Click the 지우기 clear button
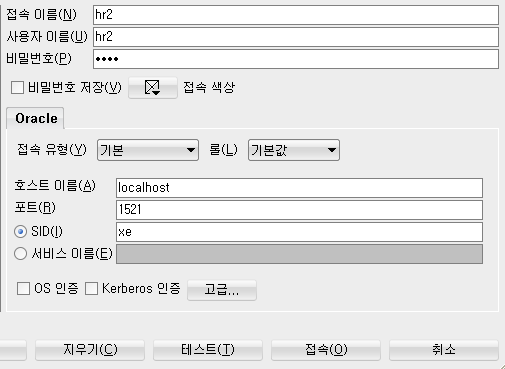The image size is (505, 369). click(90, 350)
